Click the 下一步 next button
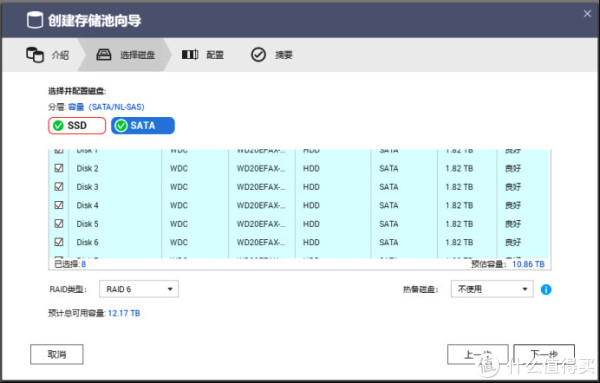This screenshot has height=383, width=600. [x=544, y=354]
